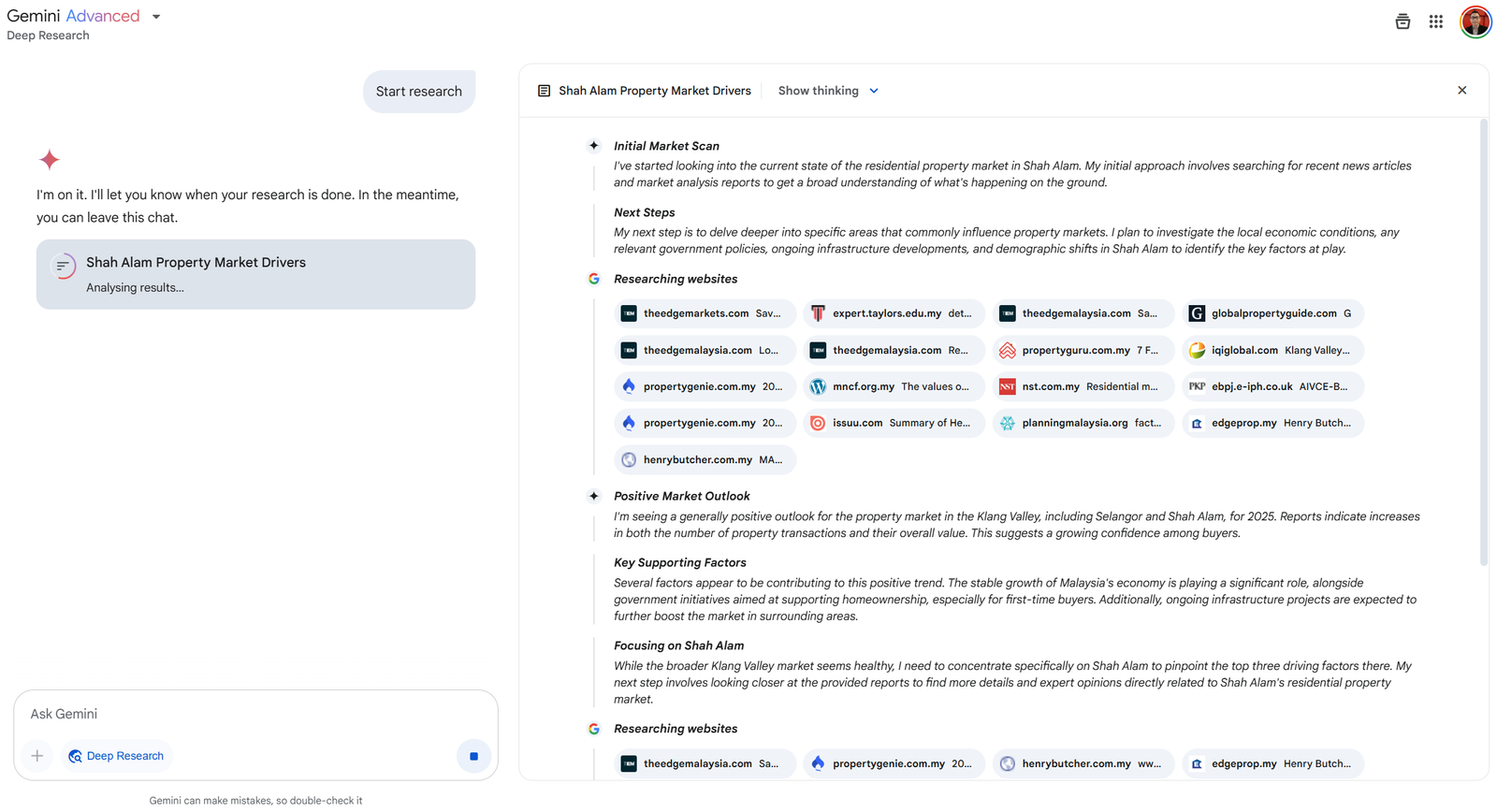Viewport: 1497px width, 812px height.
Task: Stop the running research response
Action: (473, 756)
